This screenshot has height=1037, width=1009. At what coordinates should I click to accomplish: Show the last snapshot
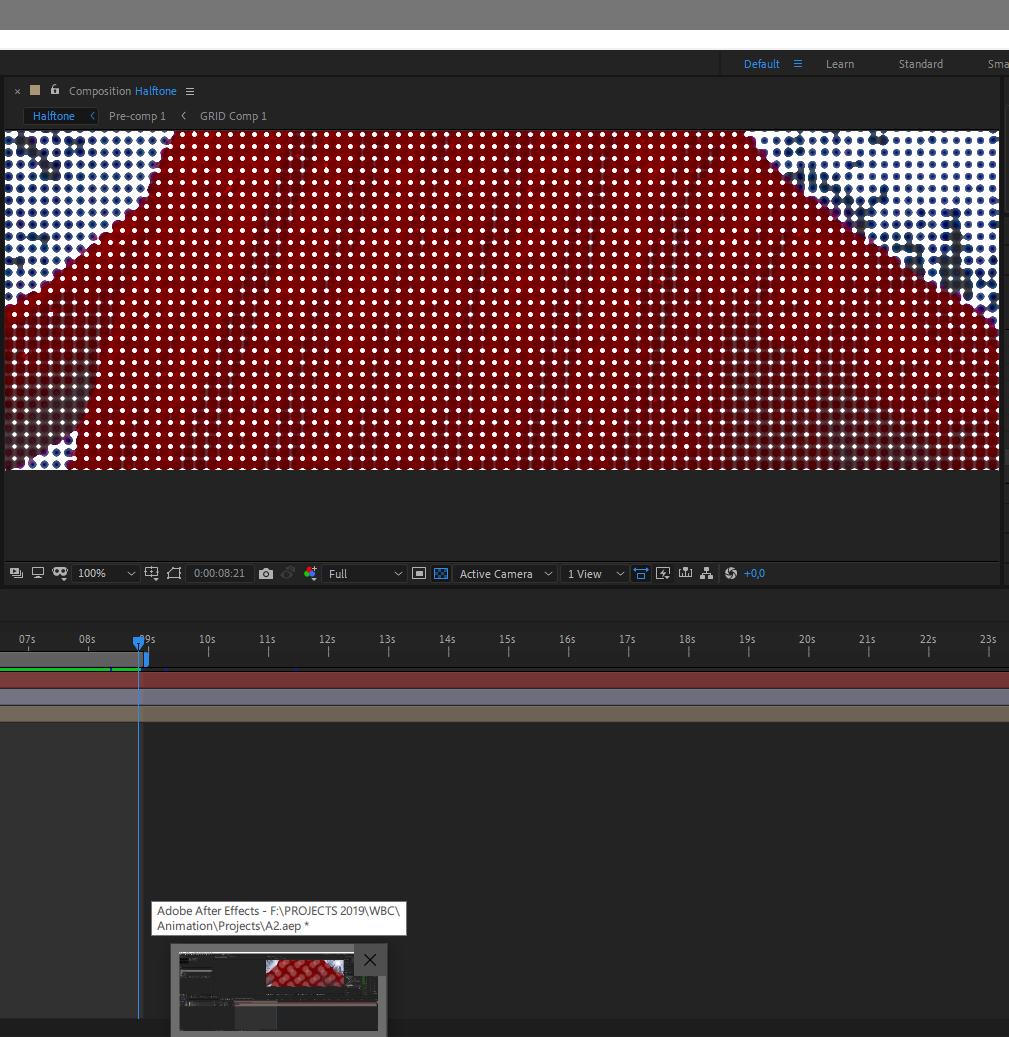288,573
